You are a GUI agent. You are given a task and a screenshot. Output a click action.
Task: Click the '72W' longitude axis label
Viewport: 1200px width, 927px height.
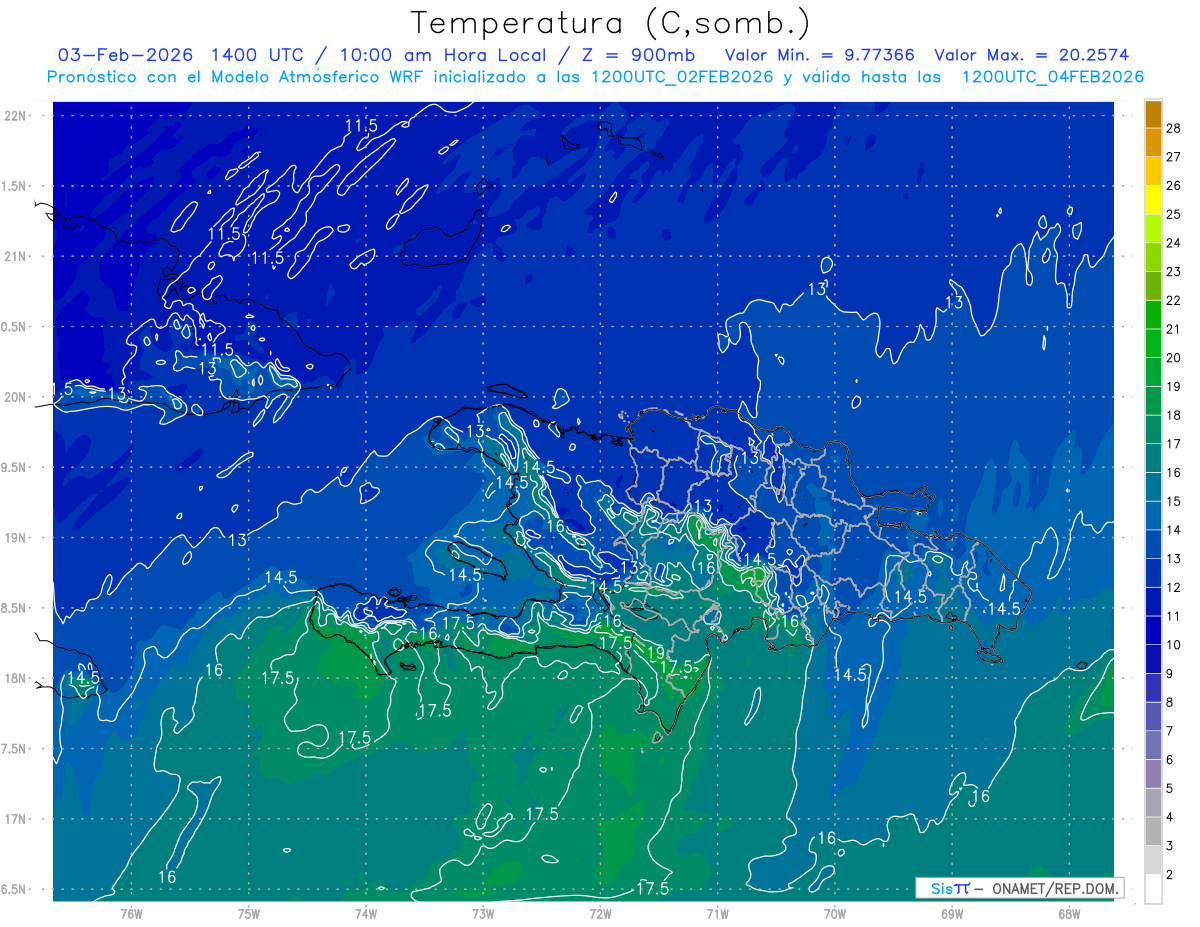coord(600,914)
